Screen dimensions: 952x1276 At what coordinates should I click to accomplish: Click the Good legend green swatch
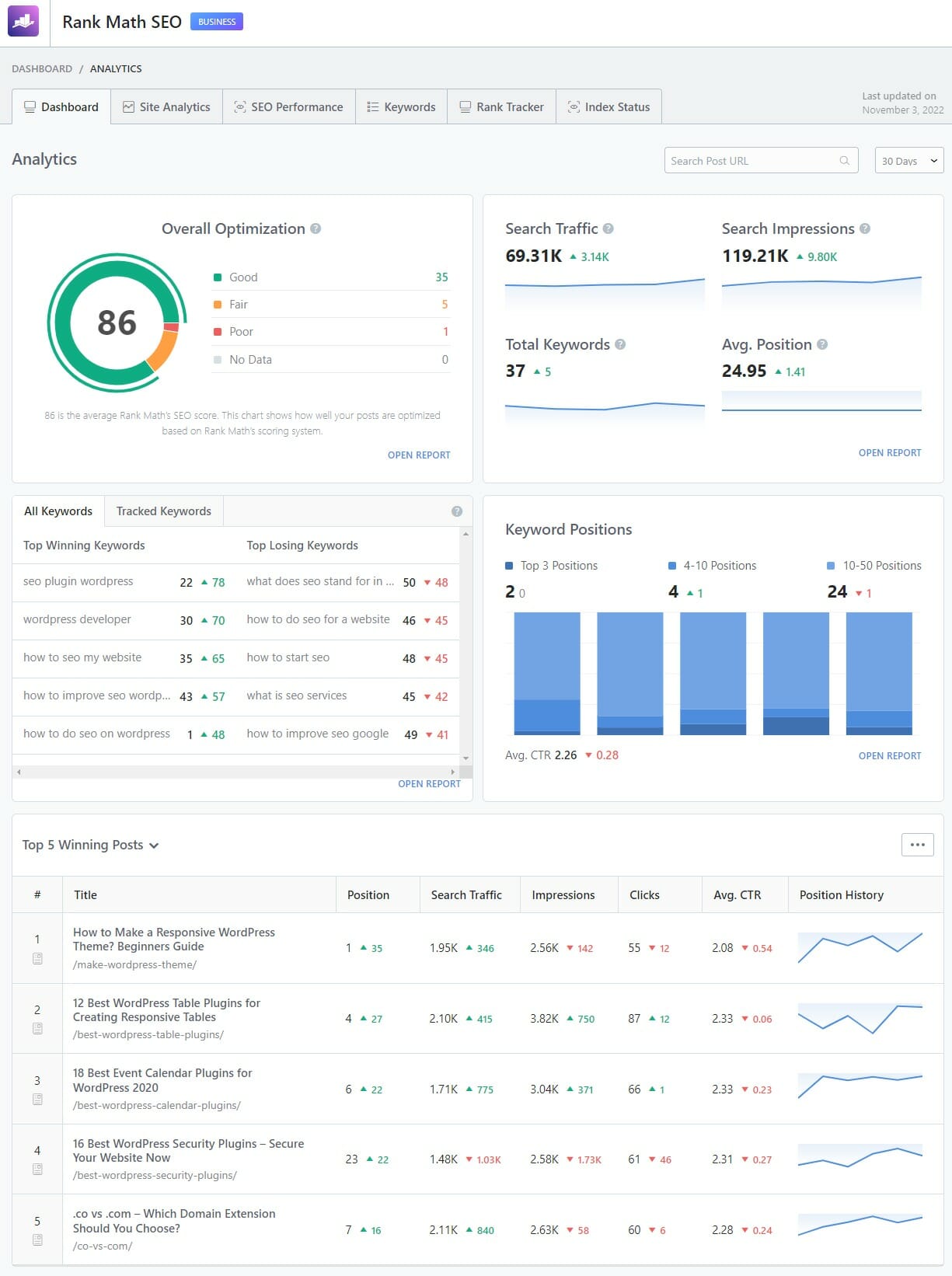tap(218, 277)
